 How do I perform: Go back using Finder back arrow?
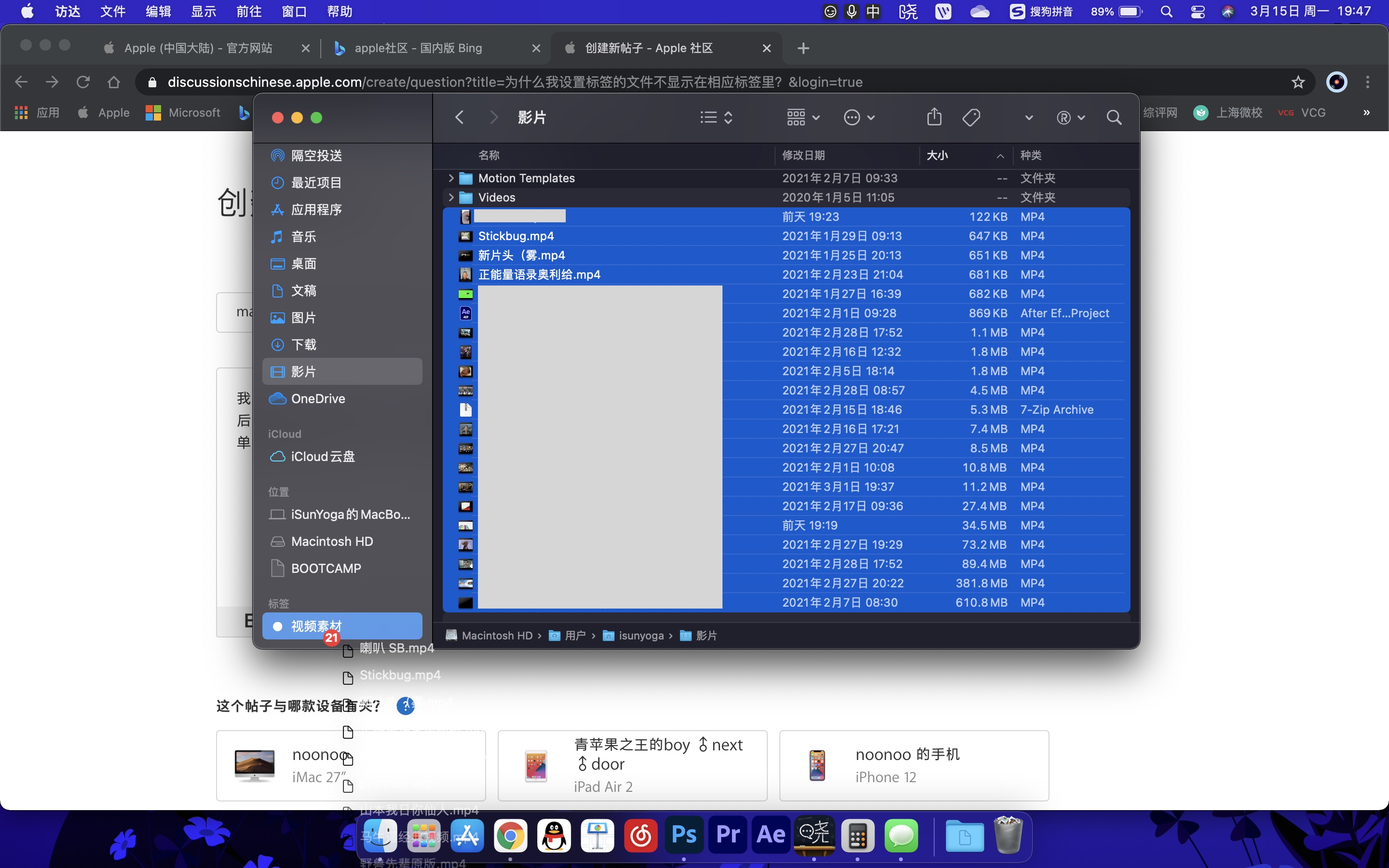pyautogui.click(x=459, y=118)
